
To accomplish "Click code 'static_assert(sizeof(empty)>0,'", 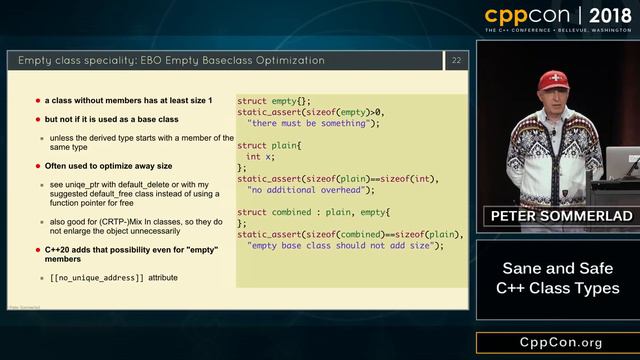I will pyautogui.click(x=311, y=112).
